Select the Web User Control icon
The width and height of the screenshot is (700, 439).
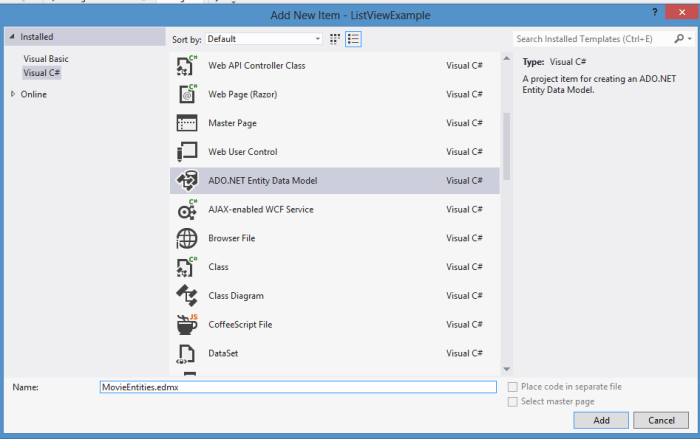tap(186, 152)
